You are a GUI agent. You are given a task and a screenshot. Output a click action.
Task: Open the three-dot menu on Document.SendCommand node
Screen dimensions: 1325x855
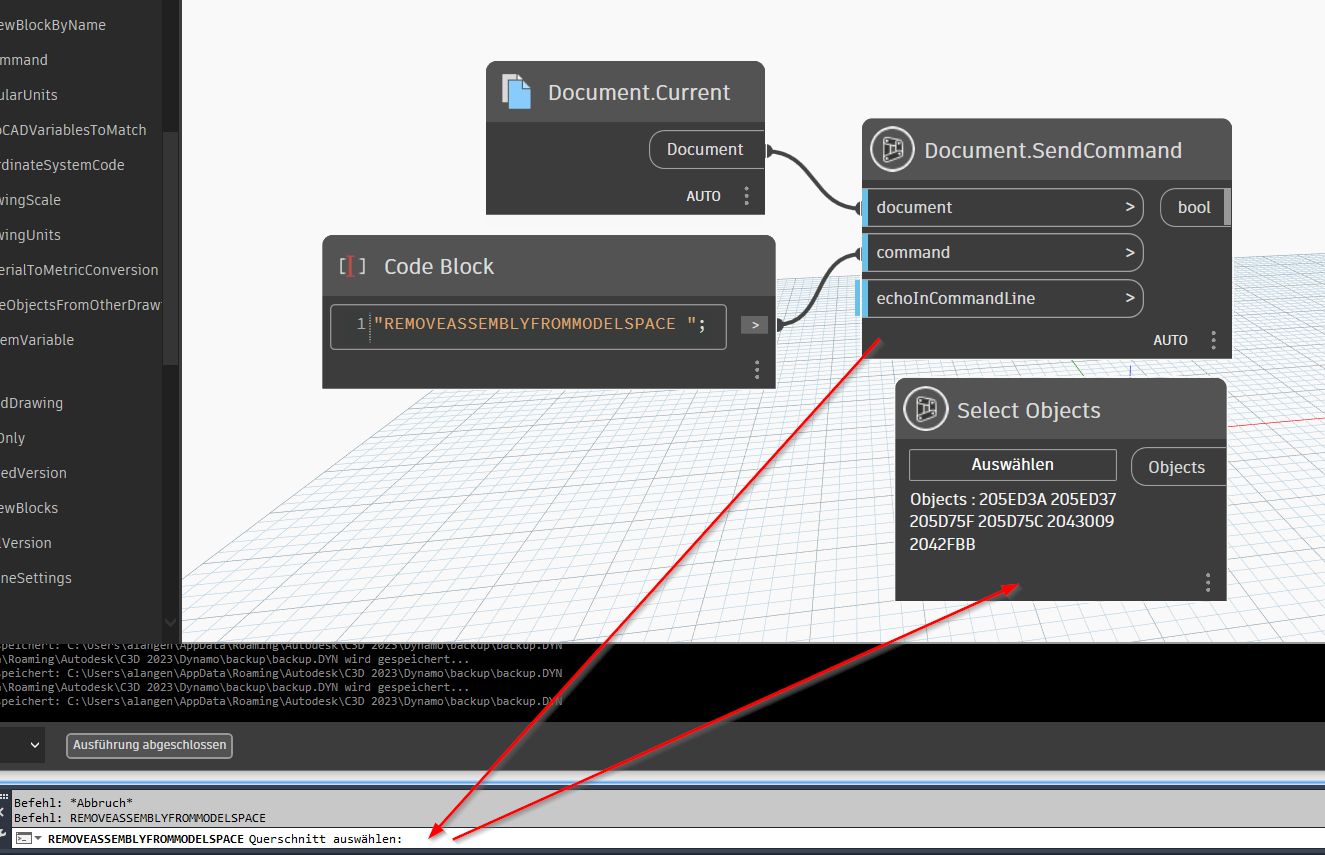coord(1213,340)
